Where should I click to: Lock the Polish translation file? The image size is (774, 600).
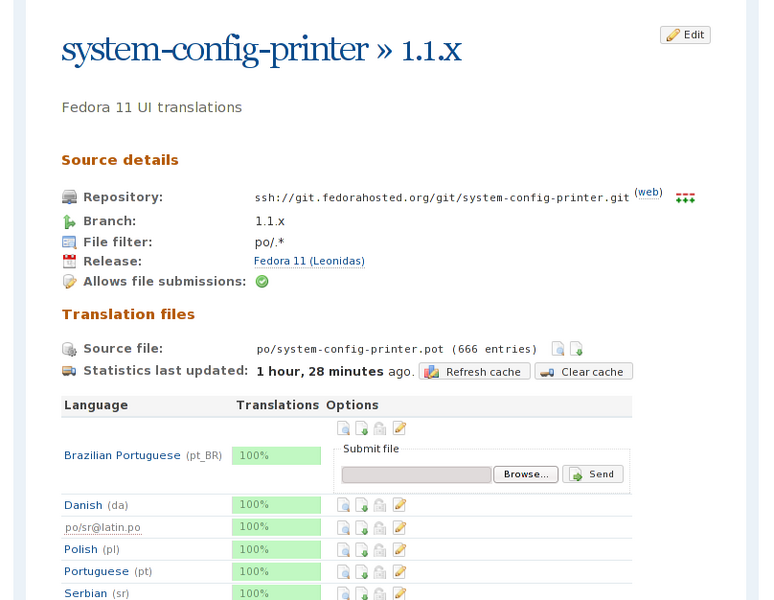[x=380, y=550]
